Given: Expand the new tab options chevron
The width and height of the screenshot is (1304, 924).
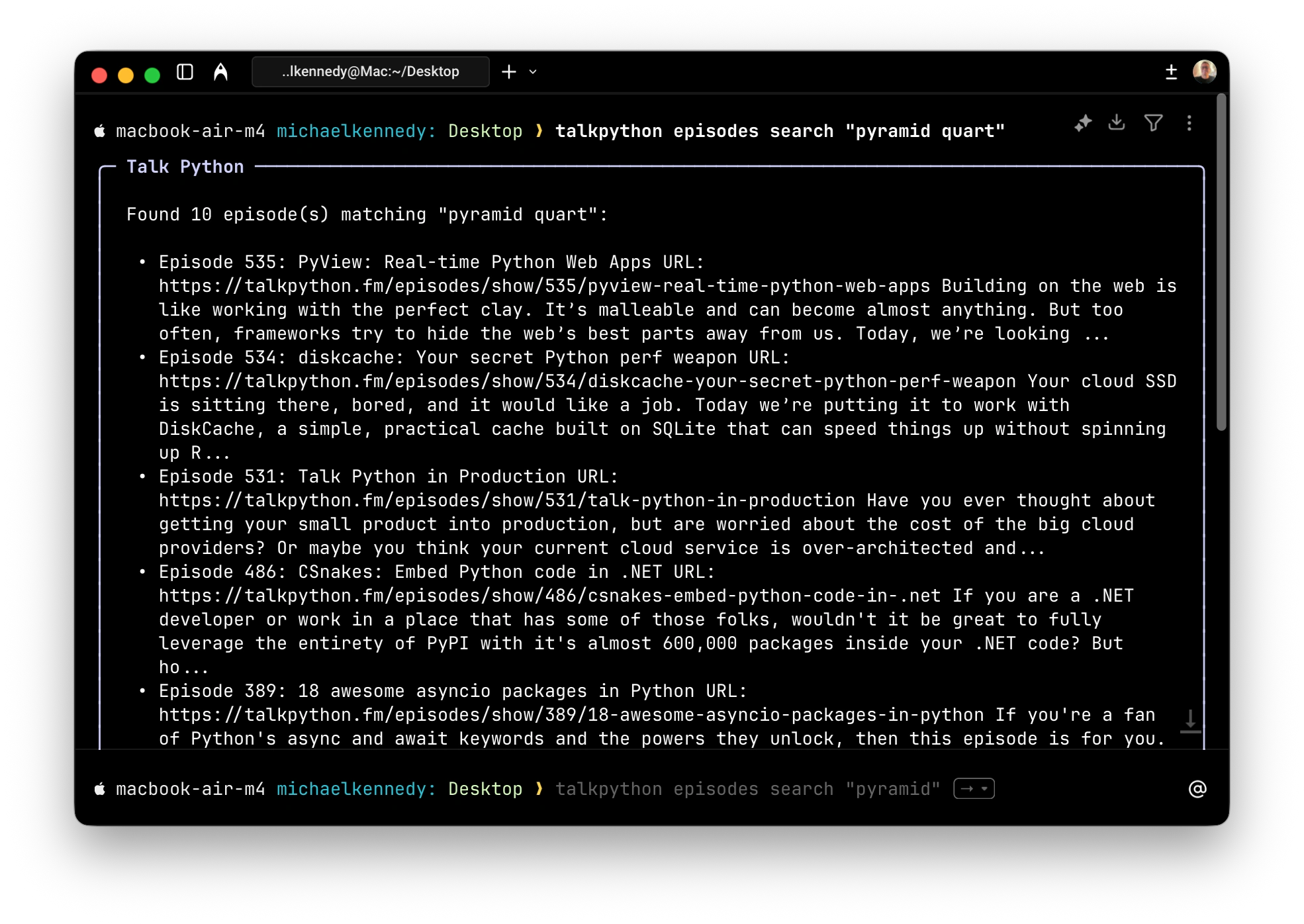Looking at the screenshot, I should tap(533, 71).
